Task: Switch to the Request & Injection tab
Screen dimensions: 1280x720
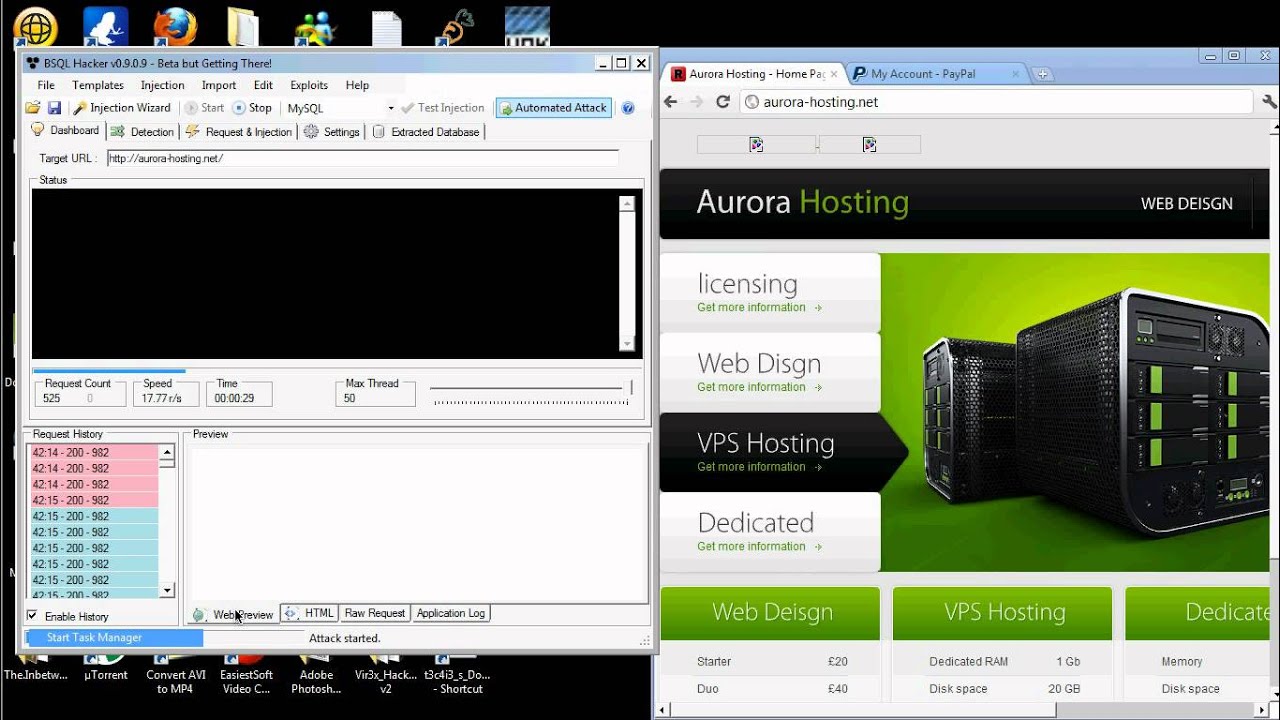Action: pos(239,132)
